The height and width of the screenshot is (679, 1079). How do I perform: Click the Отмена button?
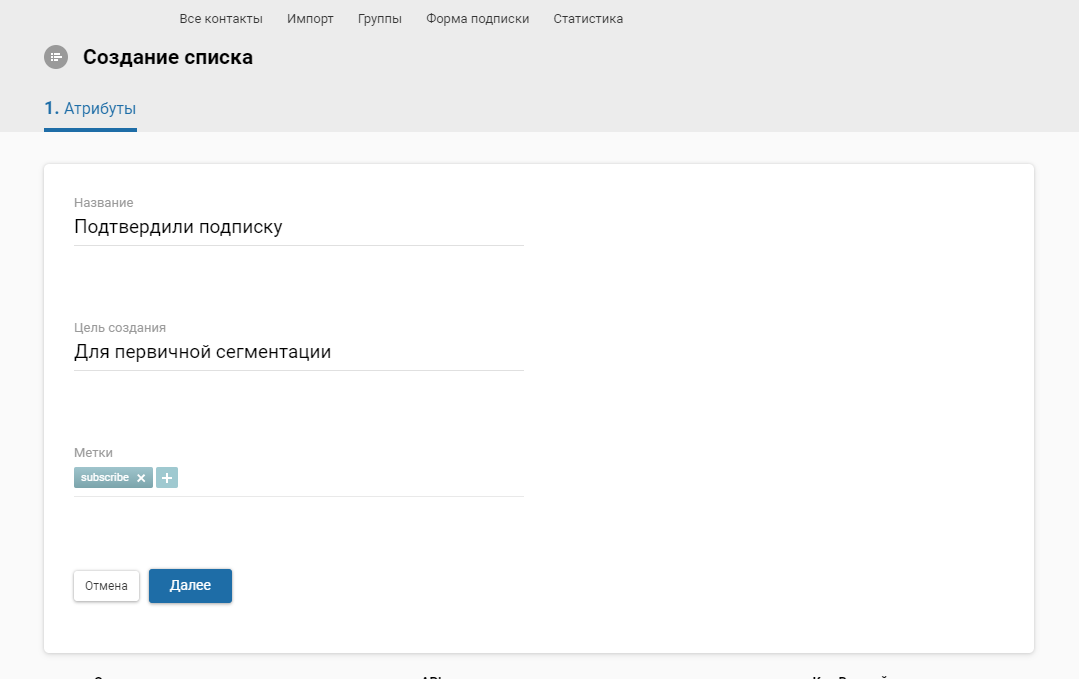coord(106,586)
